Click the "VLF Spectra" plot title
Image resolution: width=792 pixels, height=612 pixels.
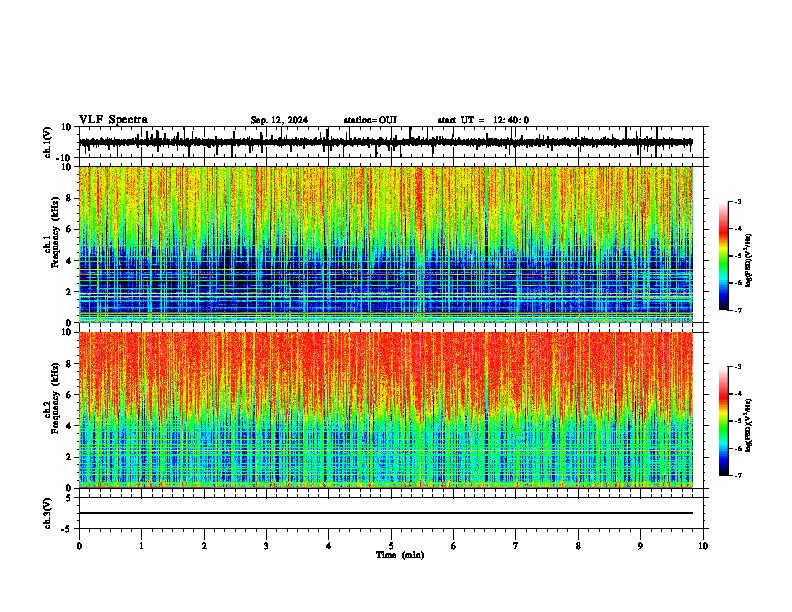pyautogui.click(x=113, y=120)
